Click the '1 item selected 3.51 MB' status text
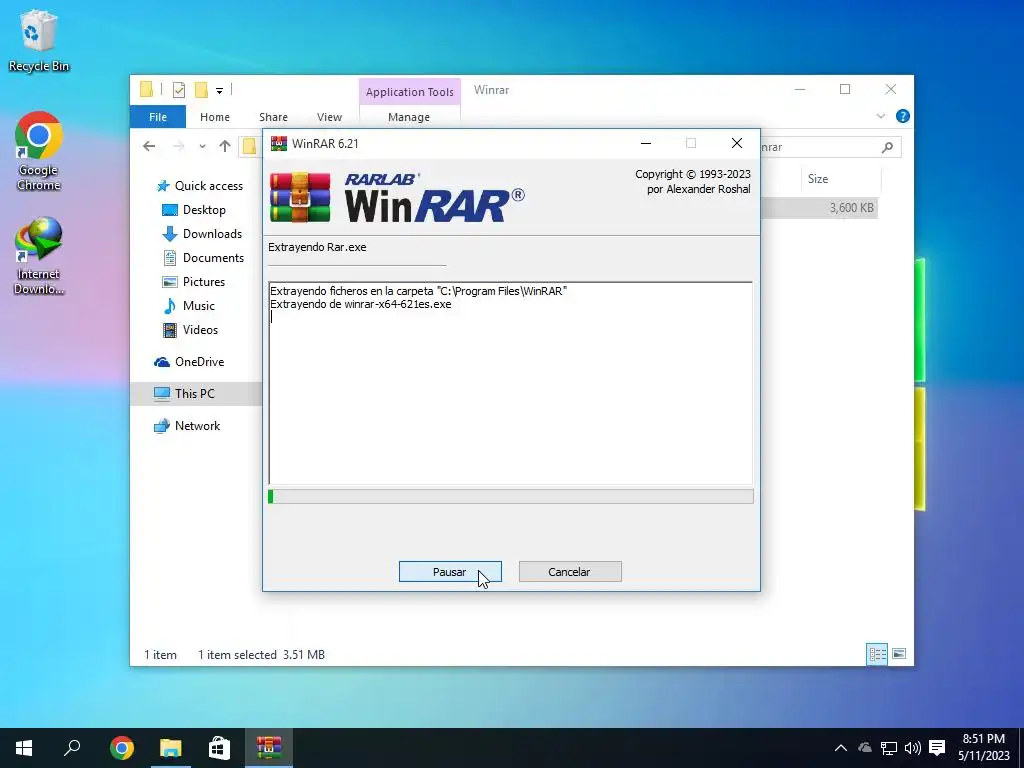Viewport: 1024px width, 768px height. pos(261,654)
